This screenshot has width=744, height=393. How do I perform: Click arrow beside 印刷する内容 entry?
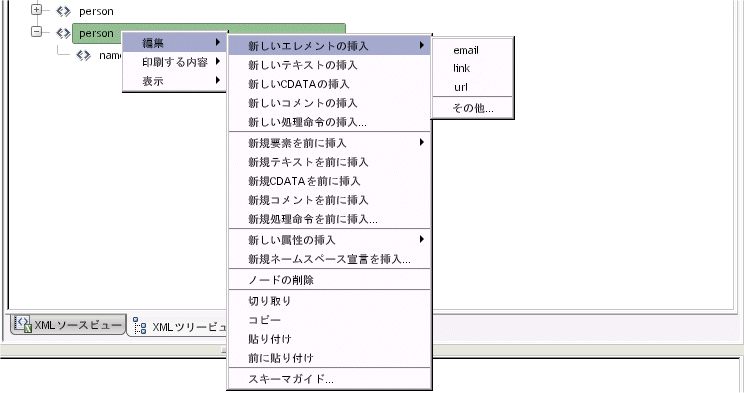(218, 61)
